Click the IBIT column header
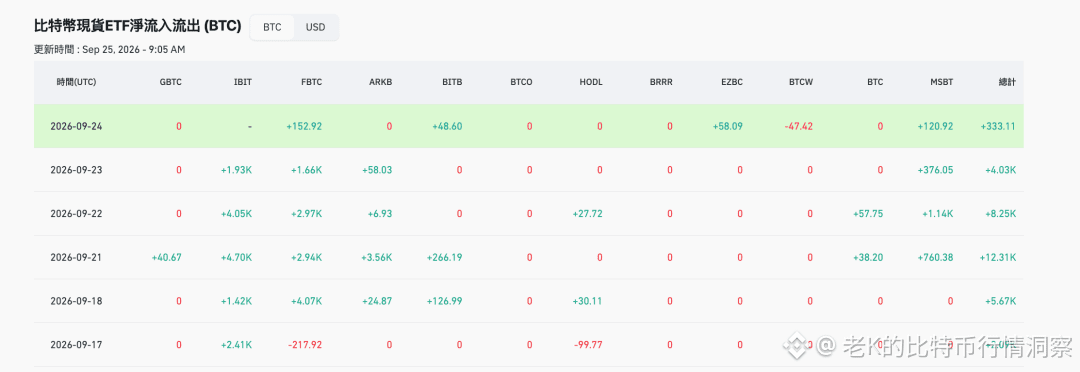This screenshot has width=1080, height=372. tap(243, 82)
